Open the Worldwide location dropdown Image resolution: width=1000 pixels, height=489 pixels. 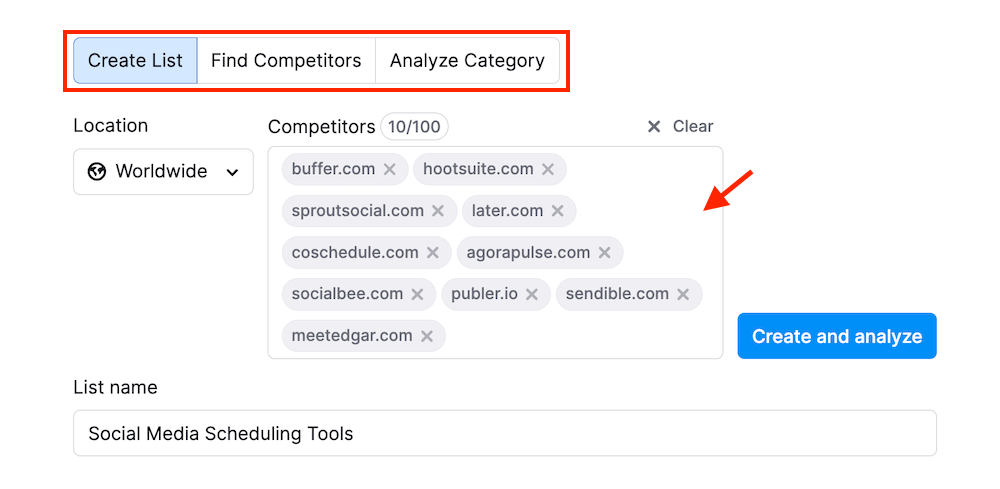(x=163, y=172)
